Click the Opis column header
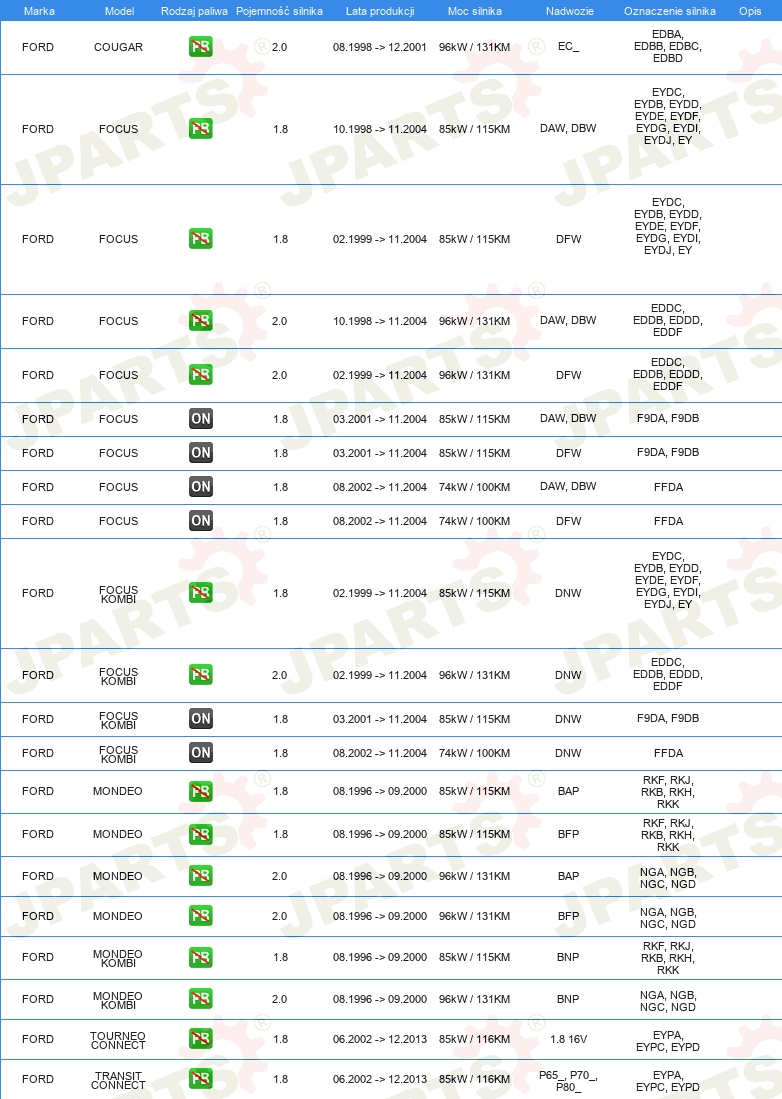The width and height of the screenshot is (782, 1099). click(750, 11)
